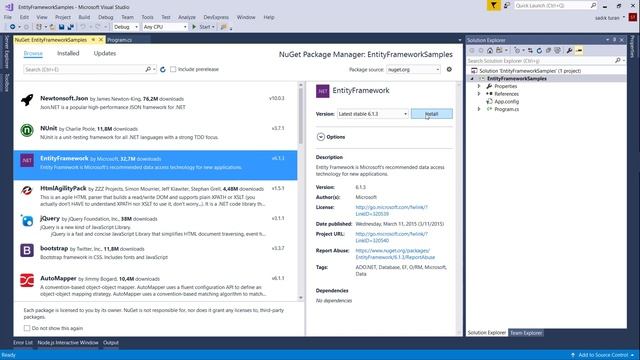This screenshot has width=640, height=360.
Task: Expand the Options section
Action: coord(320,137)
